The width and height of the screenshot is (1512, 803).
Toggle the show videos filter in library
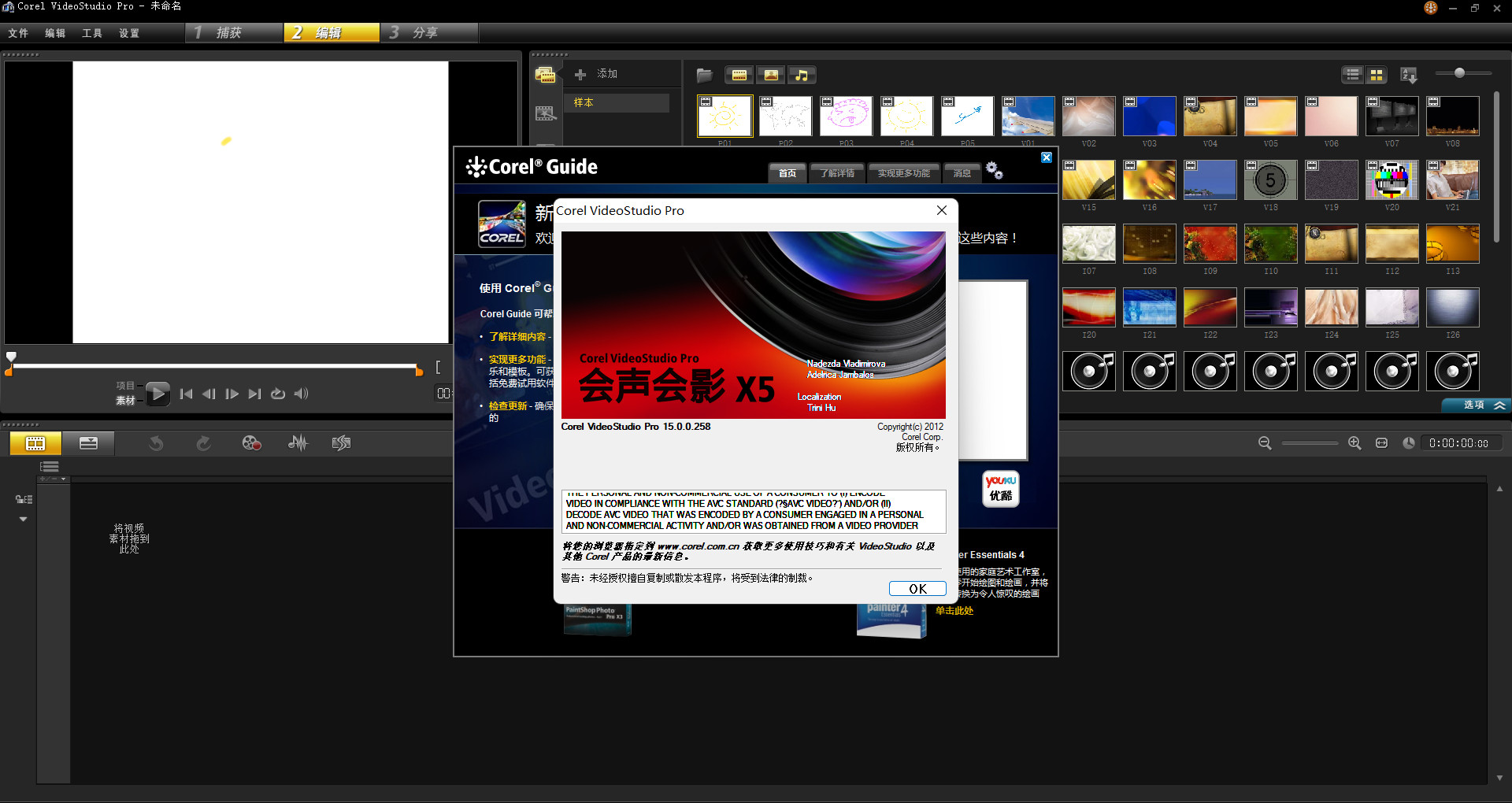[739, 75]
